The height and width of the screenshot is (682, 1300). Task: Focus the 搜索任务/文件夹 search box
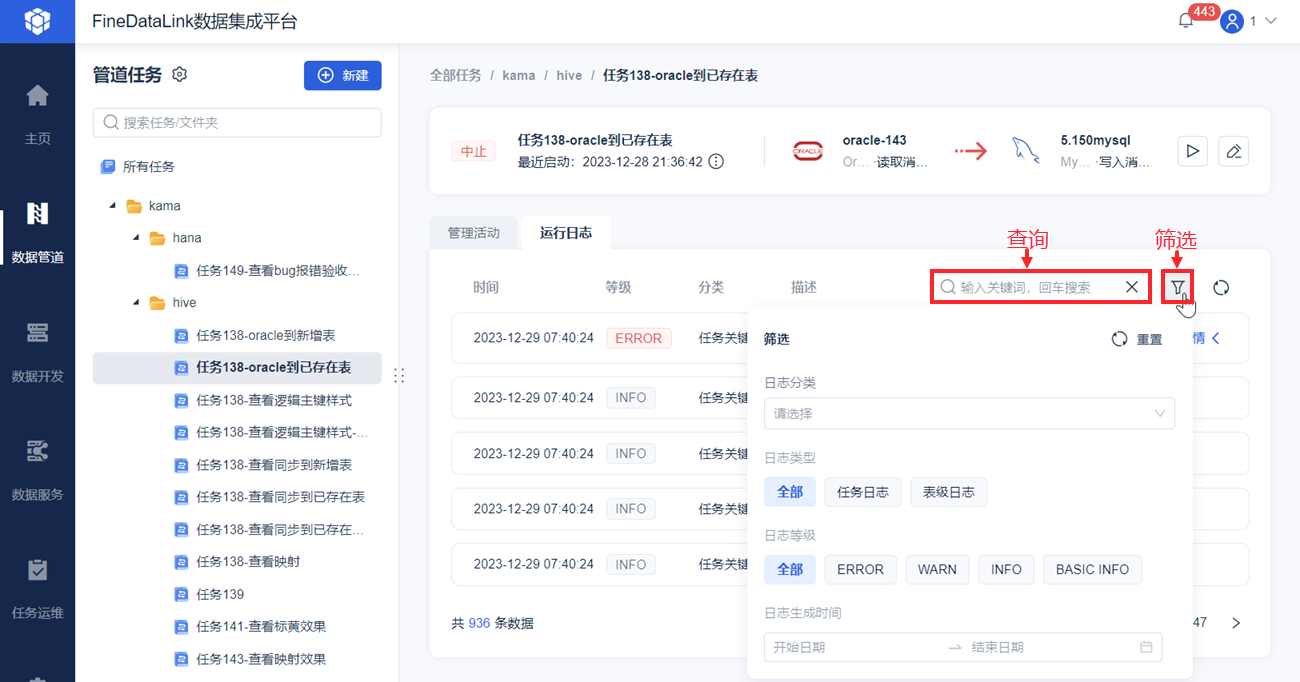237,123
